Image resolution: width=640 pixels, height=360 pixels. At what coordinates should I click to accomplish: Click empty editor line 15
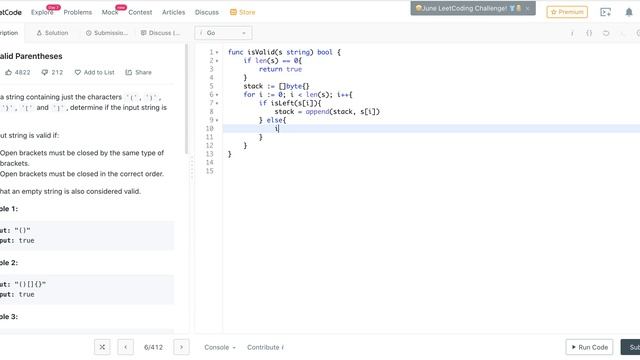pyautogui.click(x=431, y=171)
